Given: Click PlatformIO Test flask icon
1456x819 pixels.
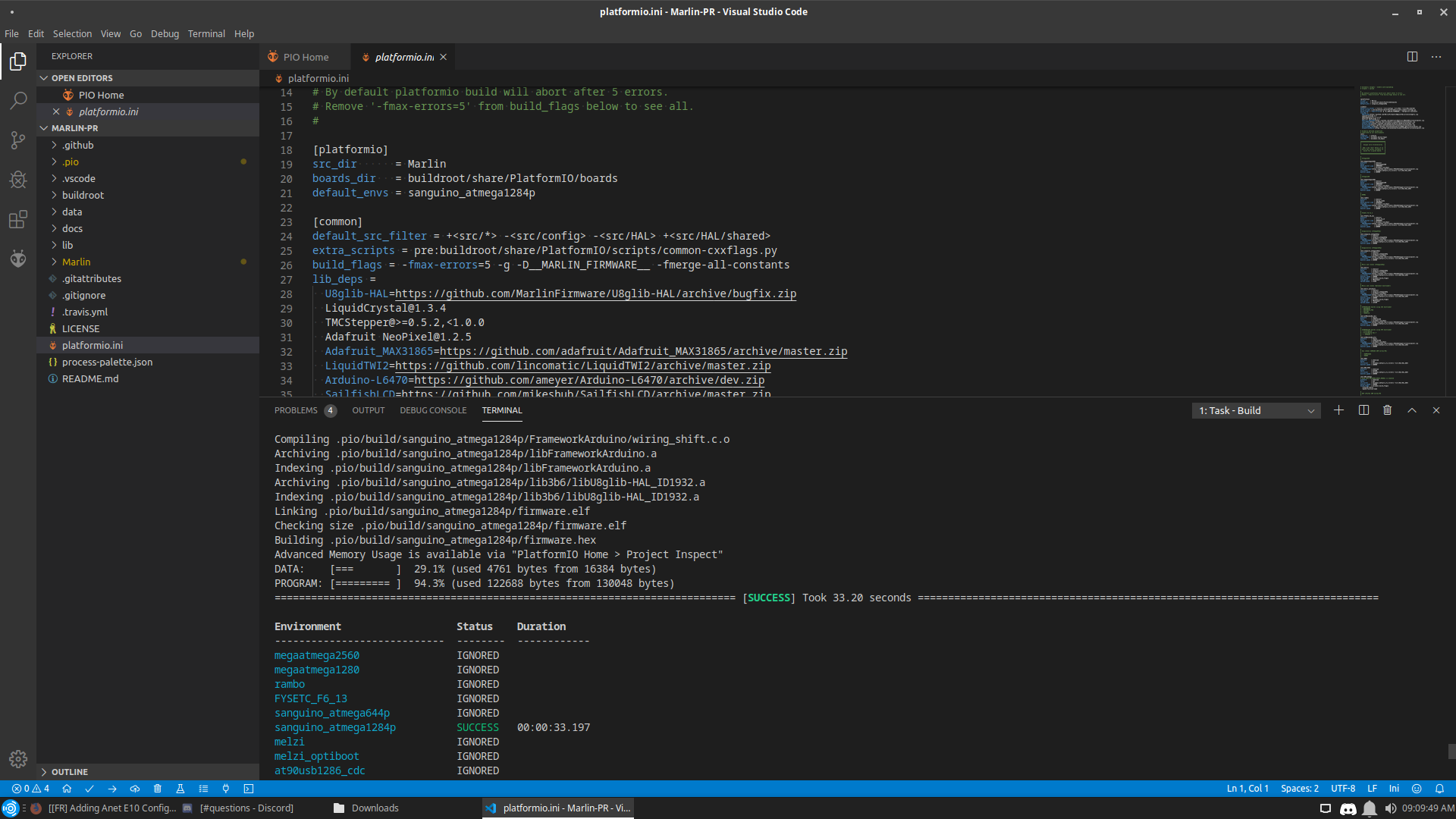Looking at the screenshot, I should click(180, 789).
